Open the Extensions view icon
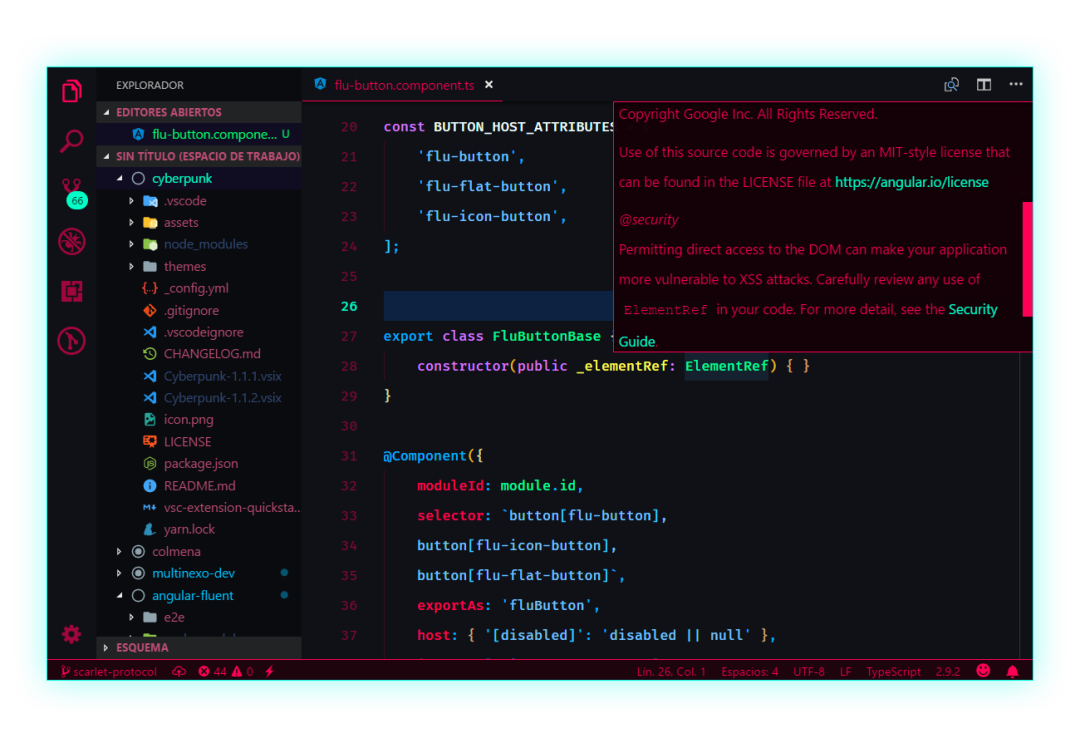The width and height of the screenshot is (1080, 748). pyautogui.click(x=72, y=291)
